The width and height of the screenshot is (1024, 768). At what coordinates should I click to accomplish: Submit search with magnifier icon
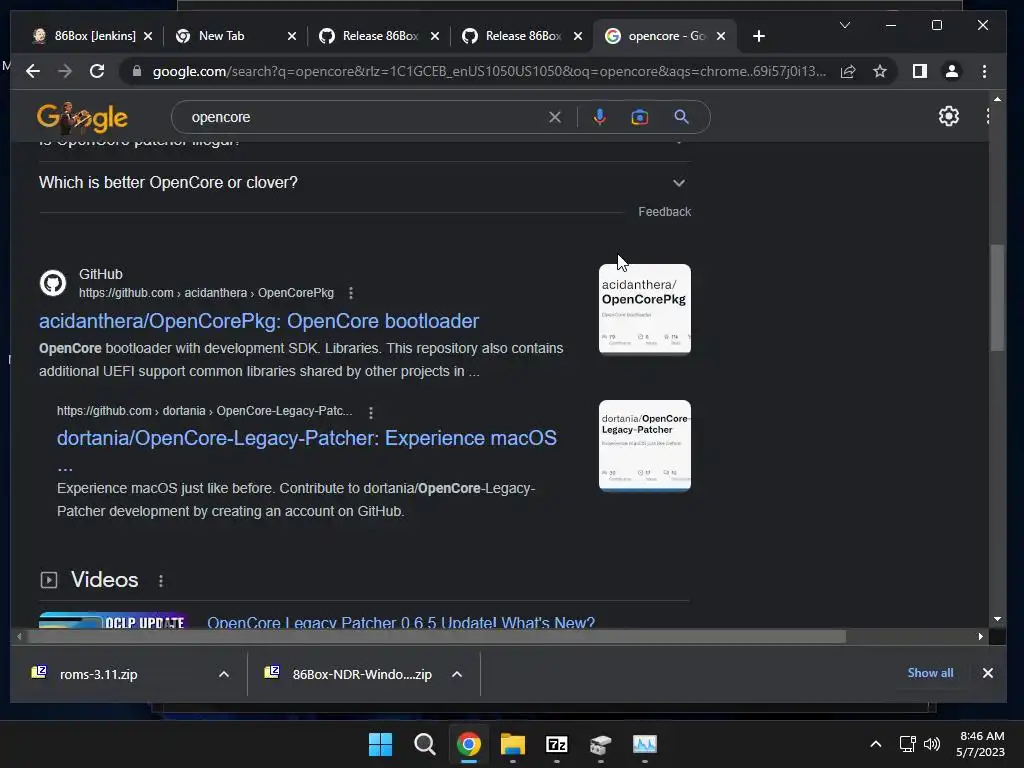[x=681, y=117]
